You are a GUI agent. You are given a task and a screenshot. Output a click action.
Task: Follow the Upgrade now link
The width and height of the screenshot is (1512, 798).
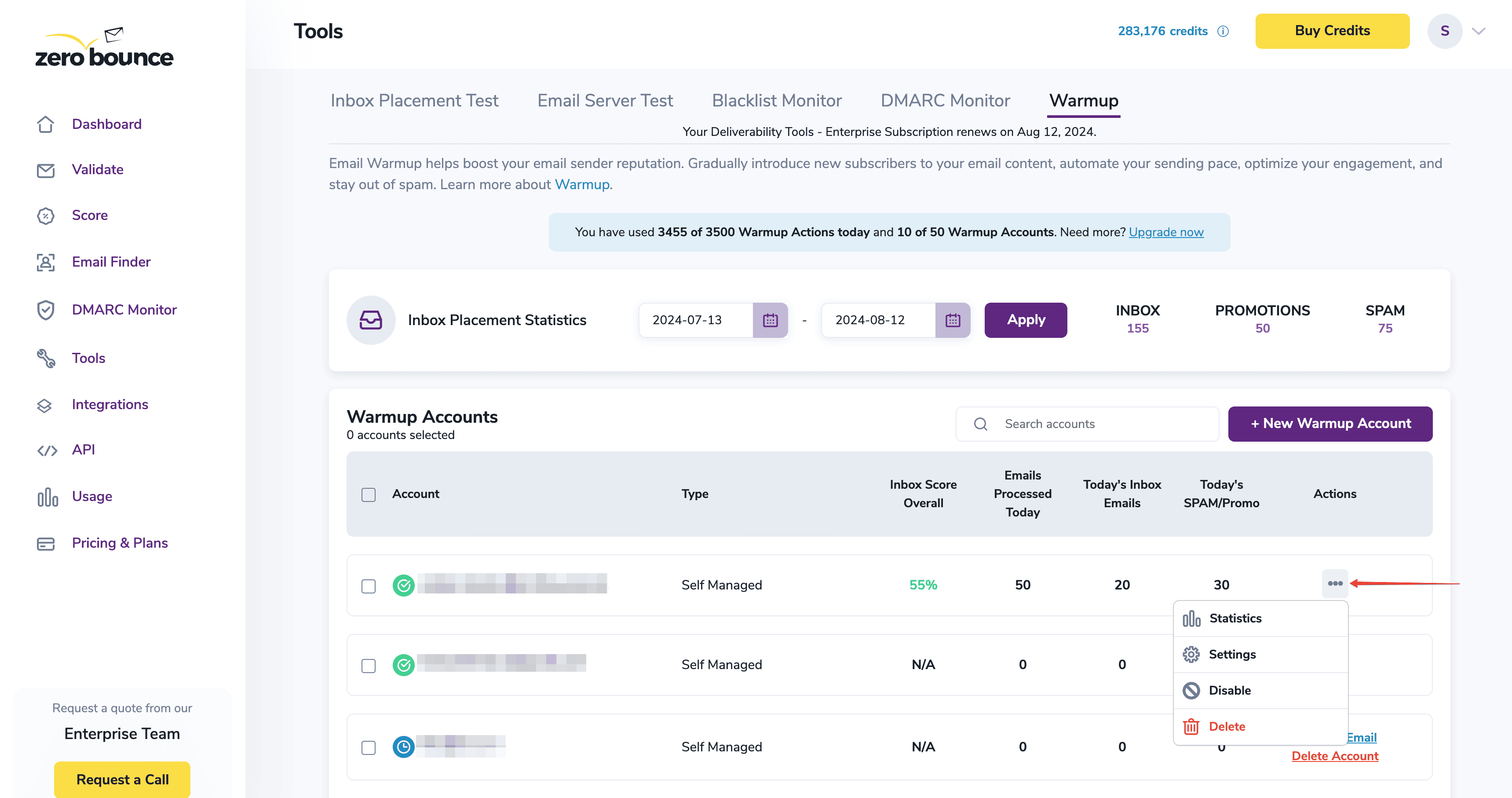point(1166,232)
